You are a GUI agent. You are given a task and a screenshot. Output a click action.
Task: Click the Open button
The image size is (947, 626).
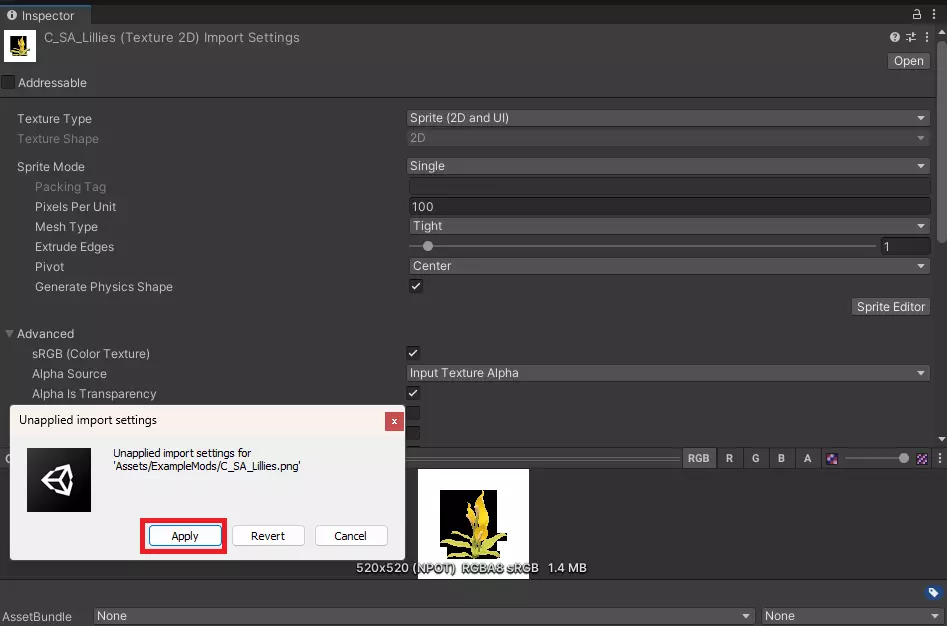point(908,61)
